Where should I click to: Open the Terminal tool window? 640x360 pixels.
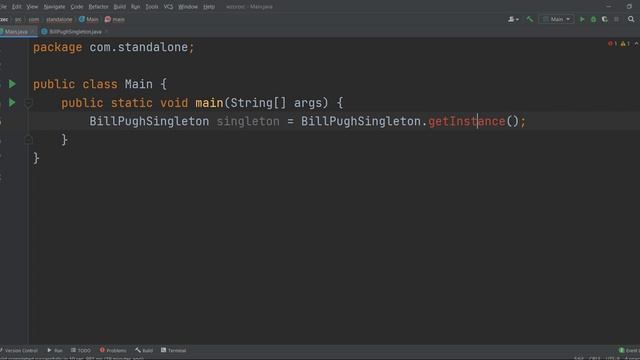click(x=173, y=350)
